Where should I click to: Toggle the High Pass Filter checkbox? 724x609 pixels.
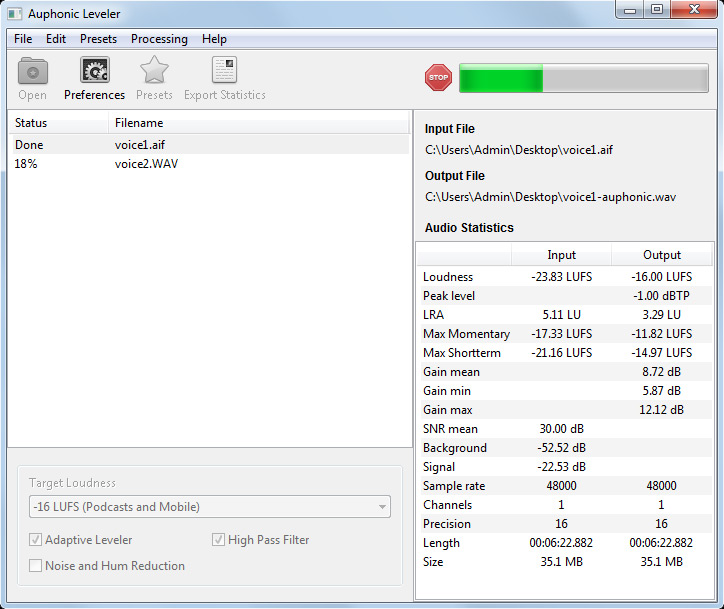(x=219, y=540)
